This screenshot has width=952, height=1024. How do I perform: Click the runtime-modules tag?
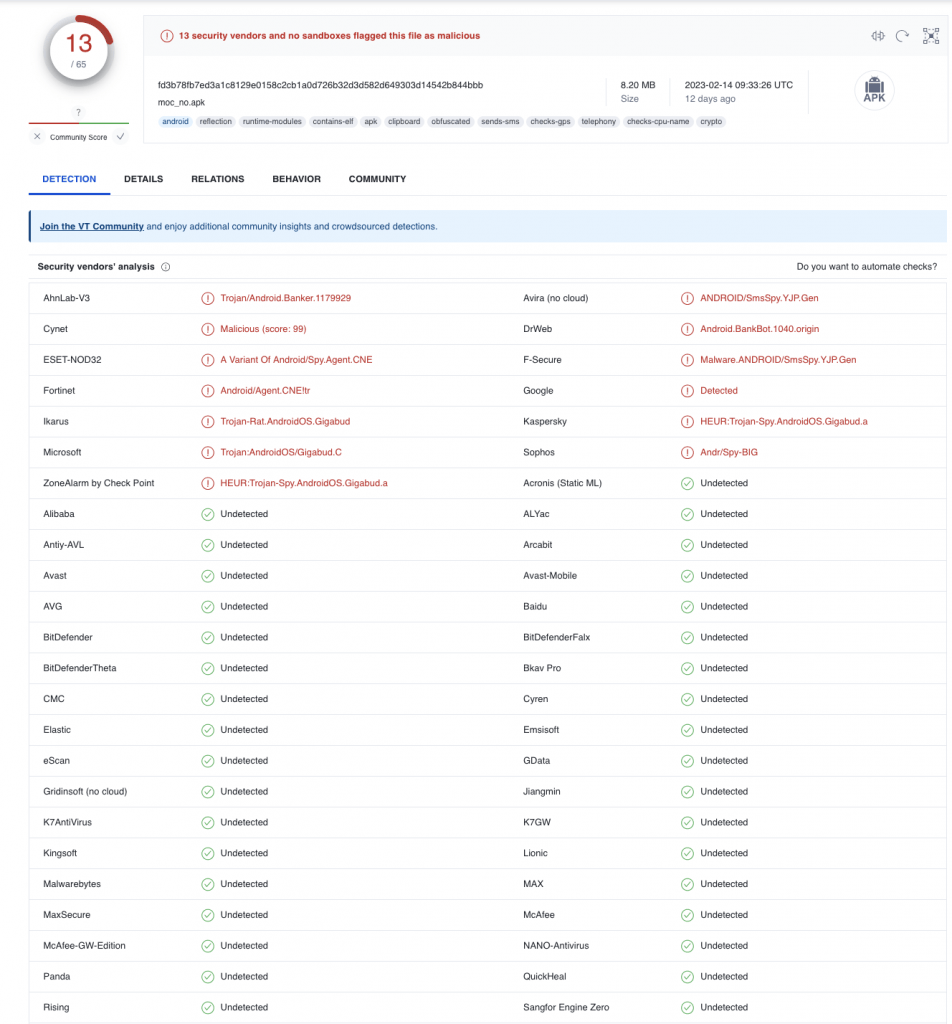click(272, 121)
